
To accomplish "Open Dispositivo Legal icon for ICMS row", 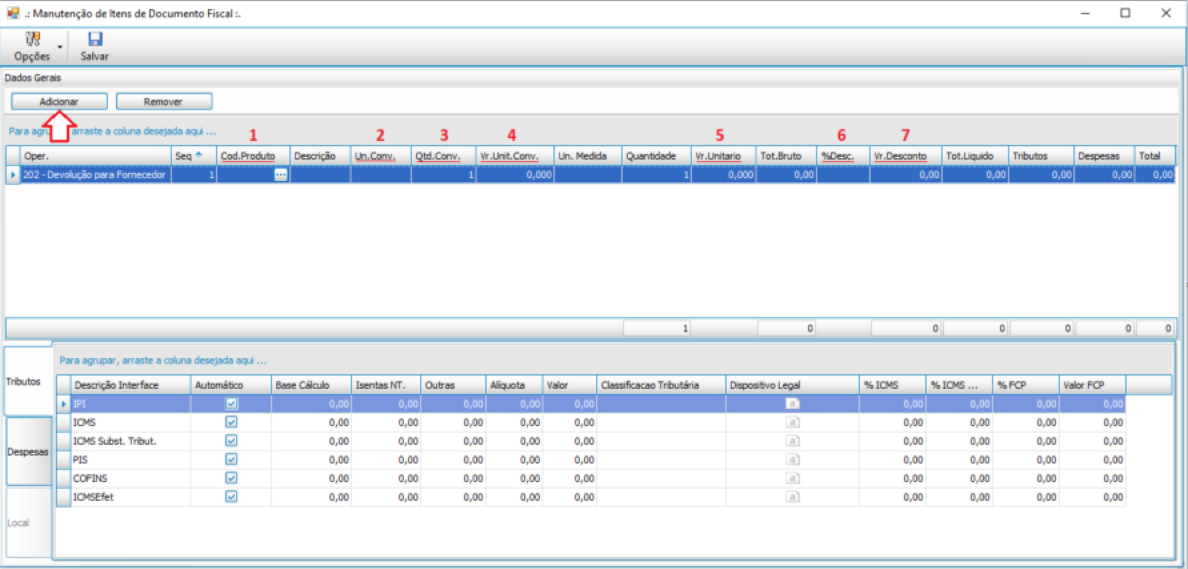I will point(793,422).
